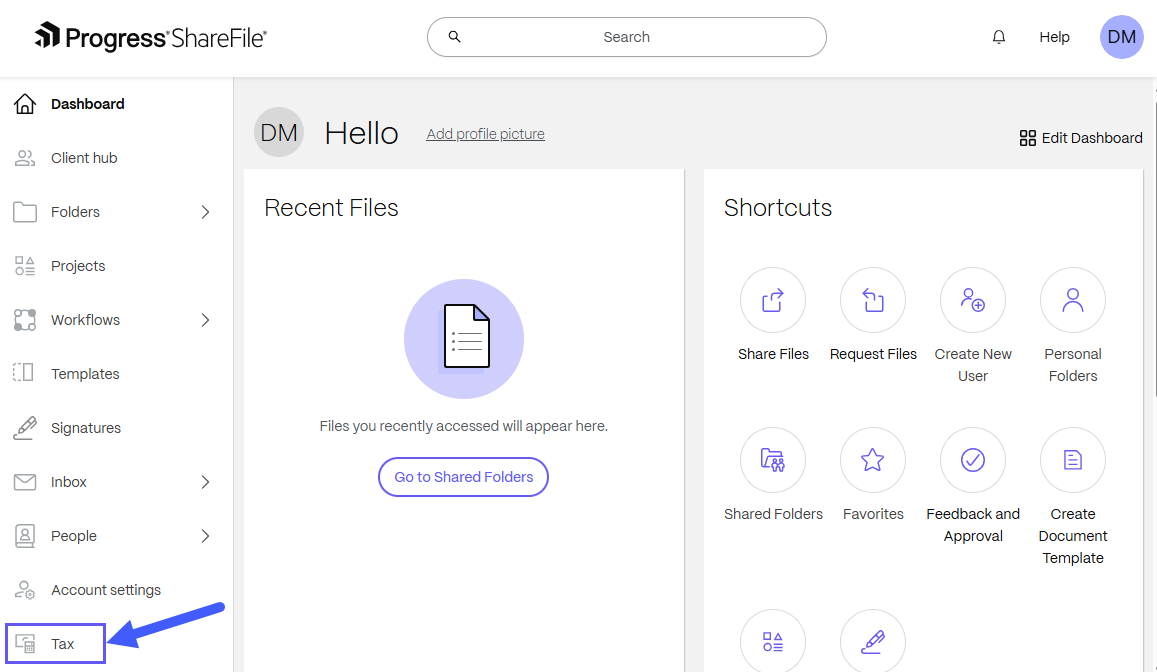Click the empty document illustration in Recent Files
This screenshot has height=672, width=1157.
[464, 339]
